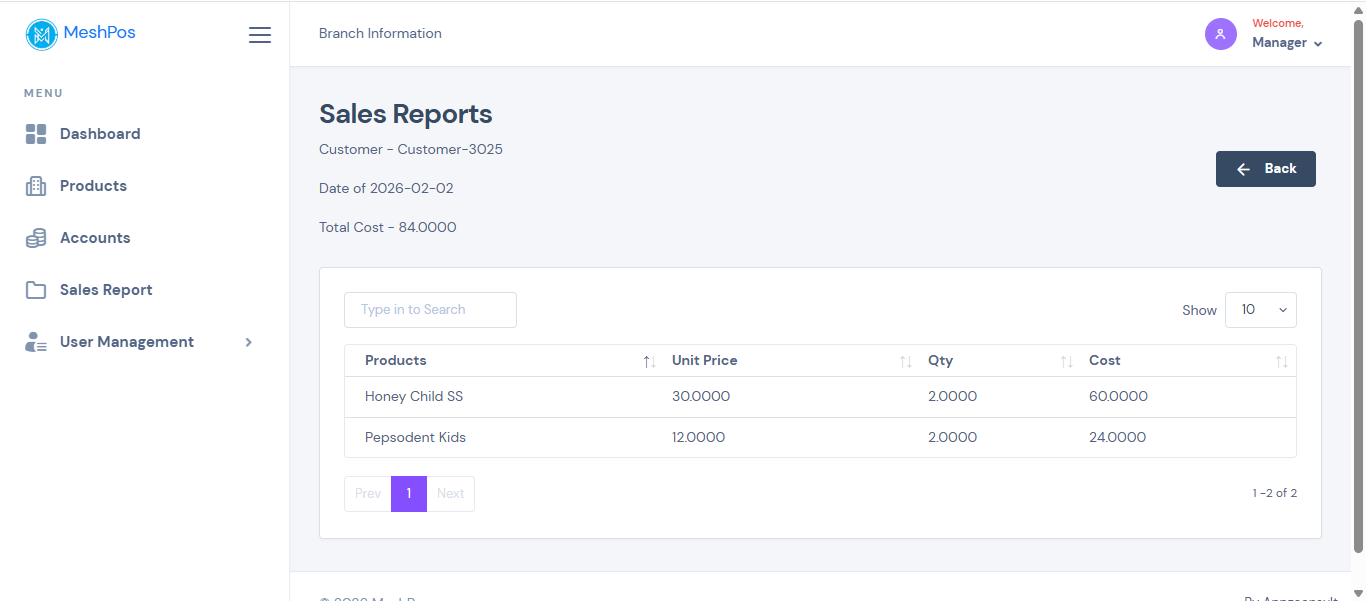Click the MeshPos logo icon
Screen dimensions: 1366x601
pos(42,35)
